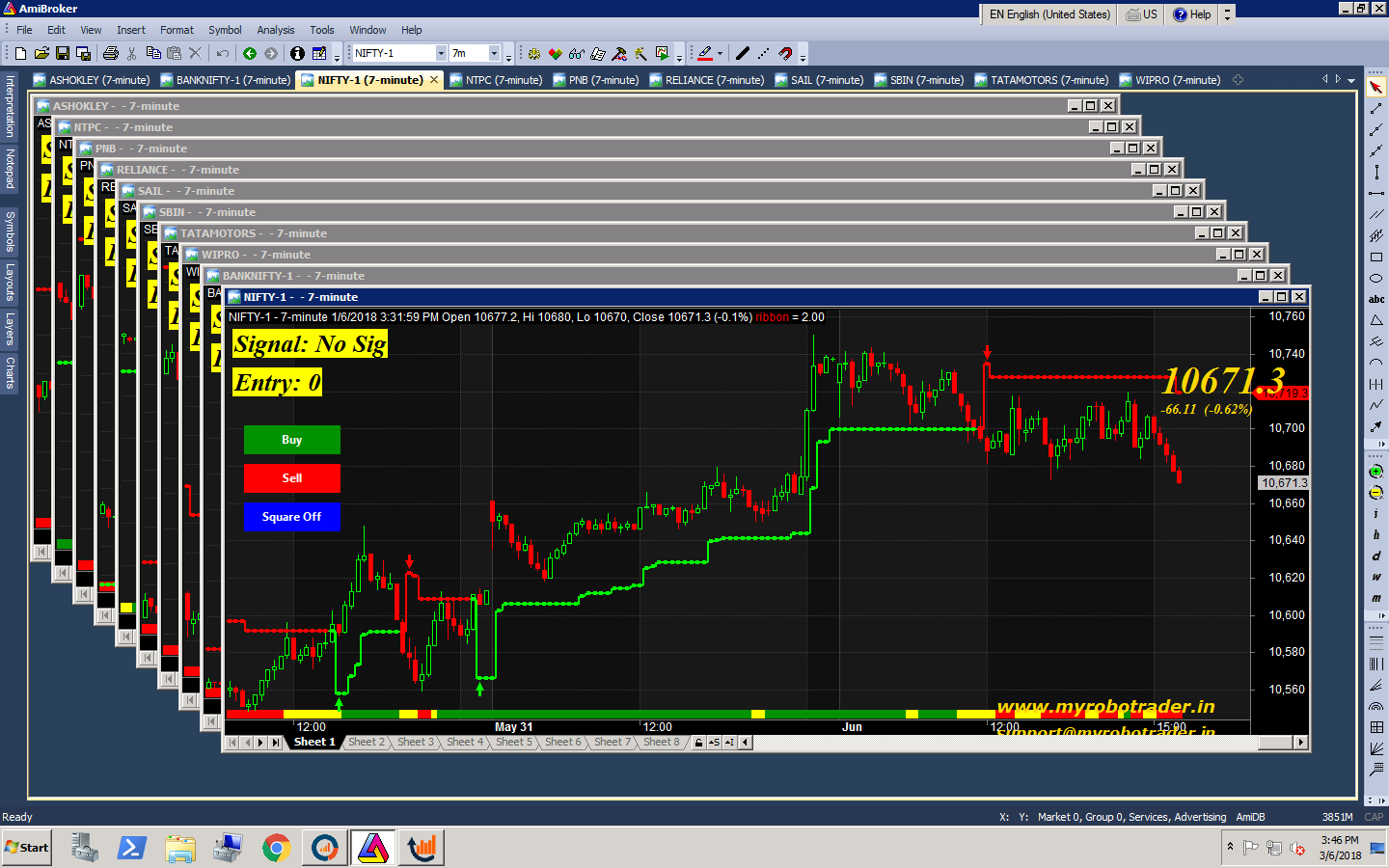Viewport: 1389px width, 868px height.
Task: Click the New document toolbar icon
Action: (x=20, y=54)
